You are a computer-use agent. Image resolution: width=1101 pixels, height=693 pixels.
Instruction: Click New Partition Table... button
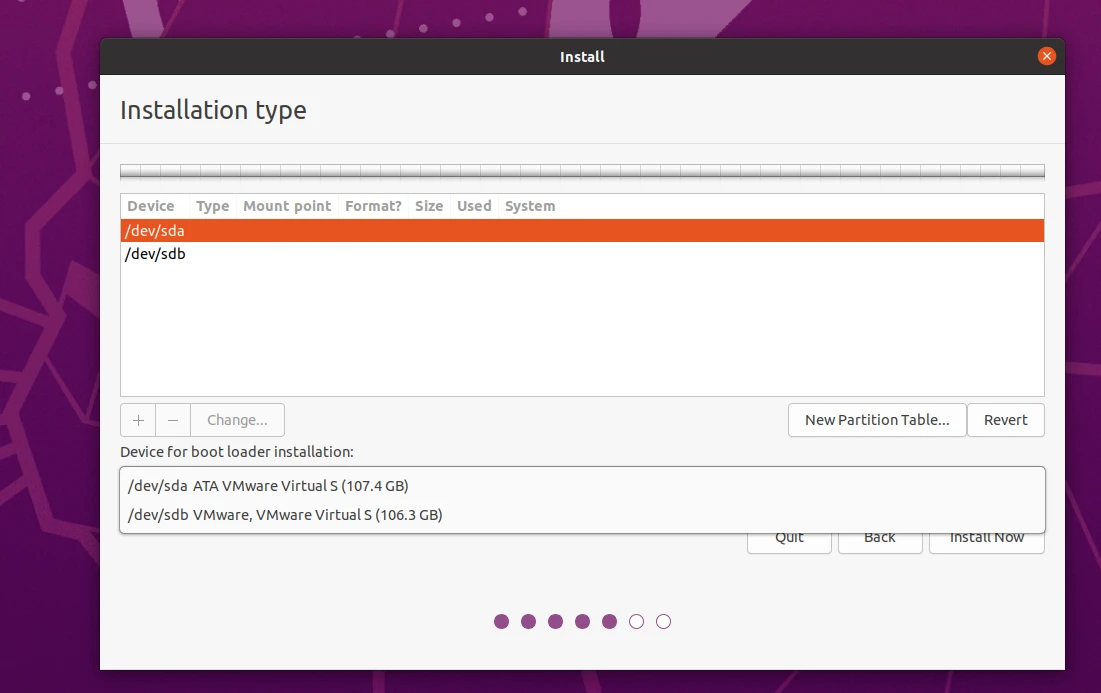(876, 420)
